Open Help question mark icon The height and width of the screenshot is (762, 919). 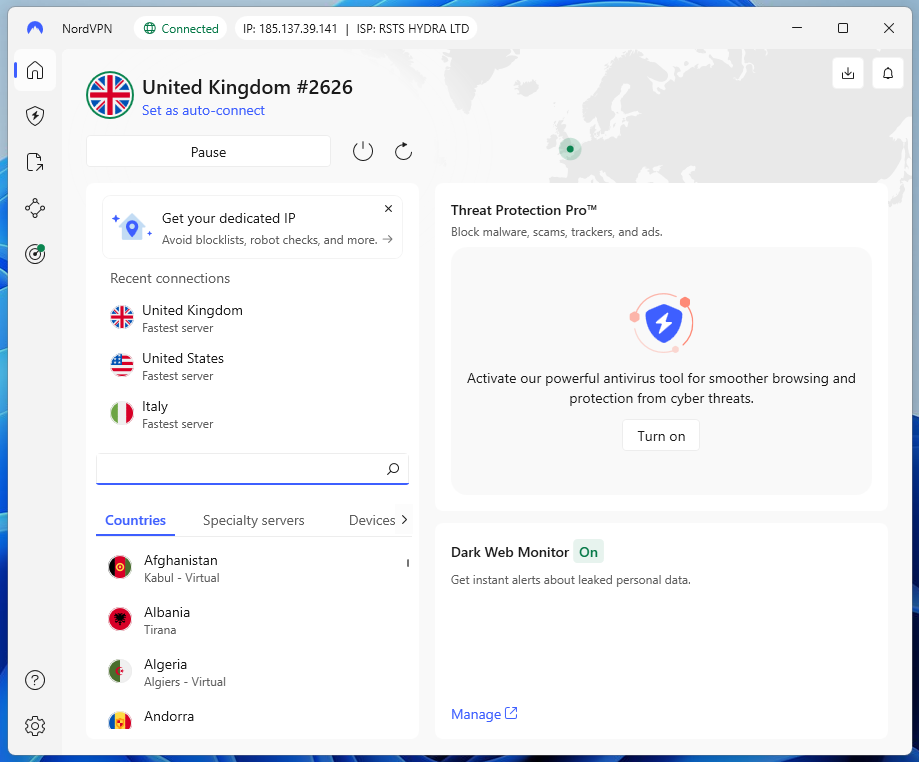point(35,680)
